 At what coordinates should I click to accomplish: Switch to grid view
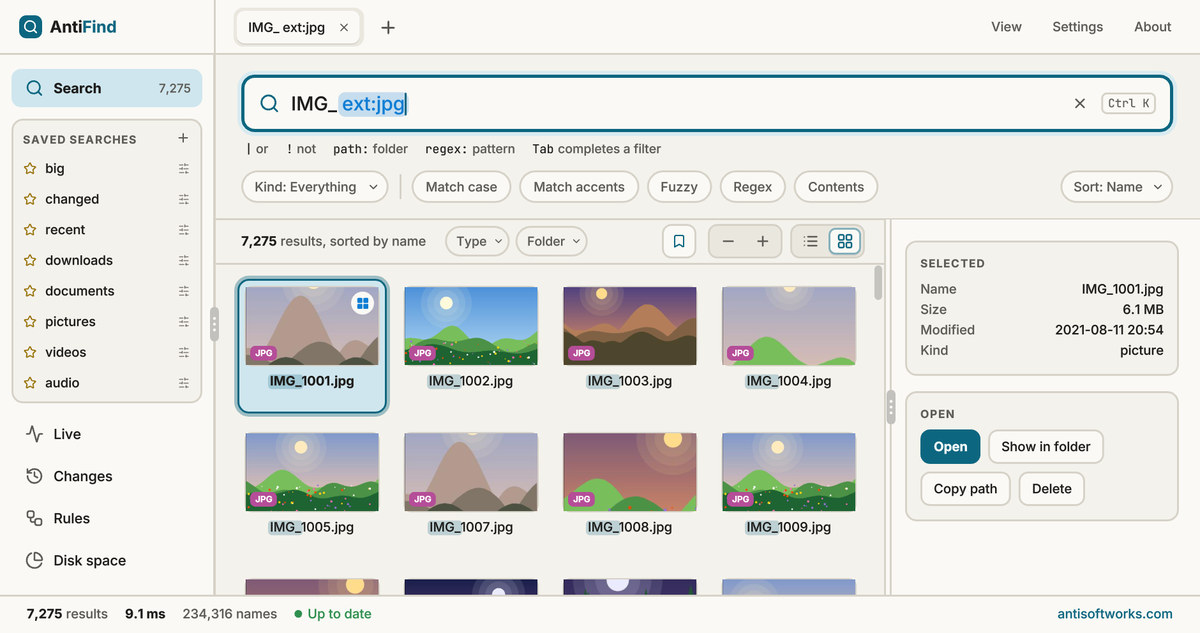pos(845,241)
